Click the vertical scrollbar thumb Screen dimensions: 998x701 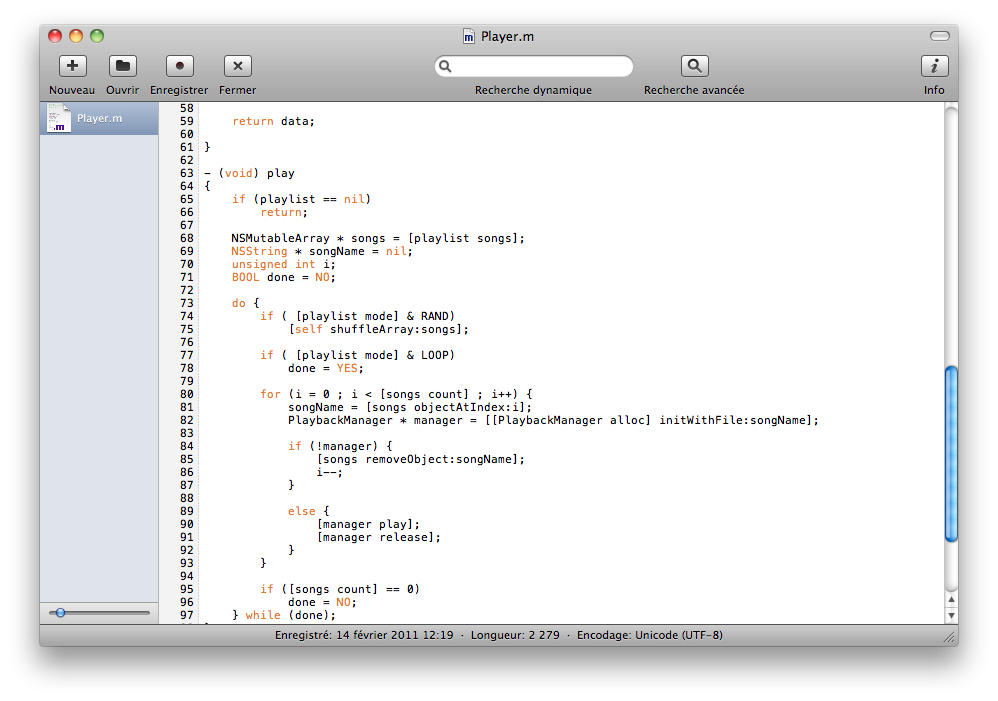tap(951, 455)
